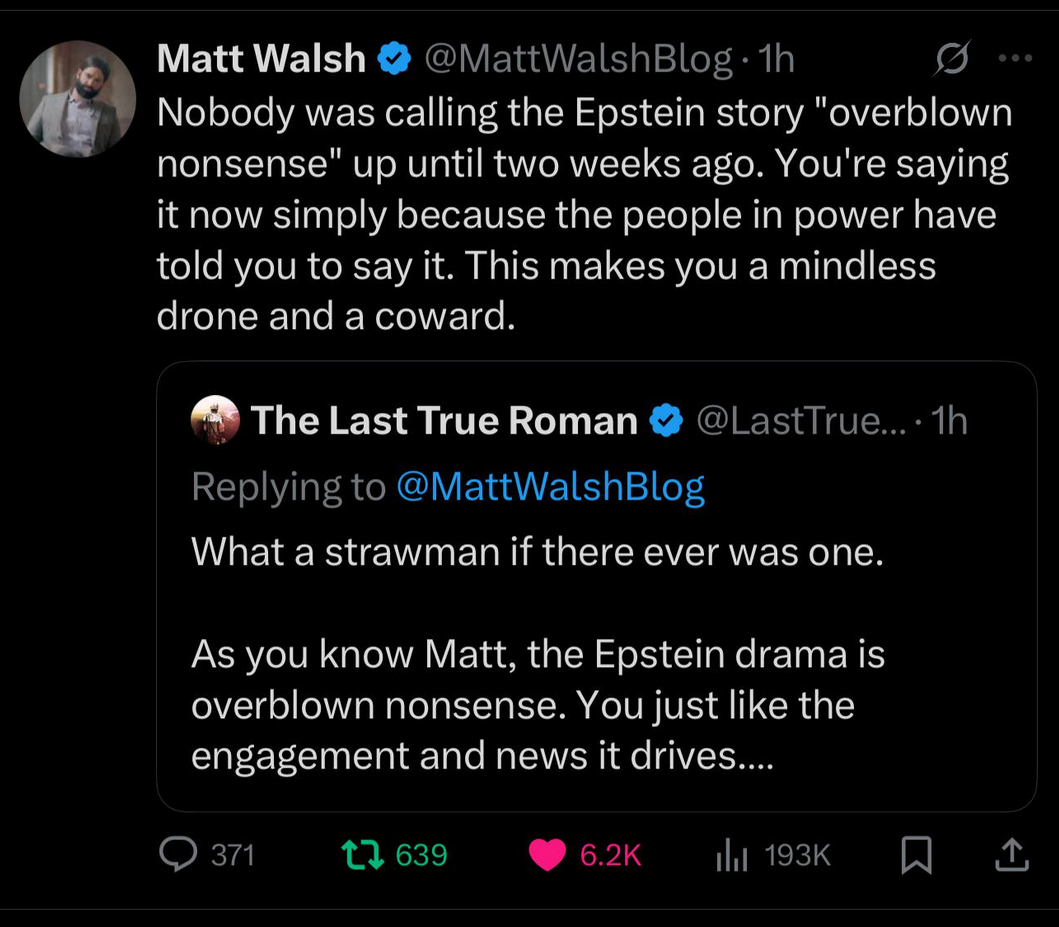Click the Matt Walsh display name

[261, 59]
